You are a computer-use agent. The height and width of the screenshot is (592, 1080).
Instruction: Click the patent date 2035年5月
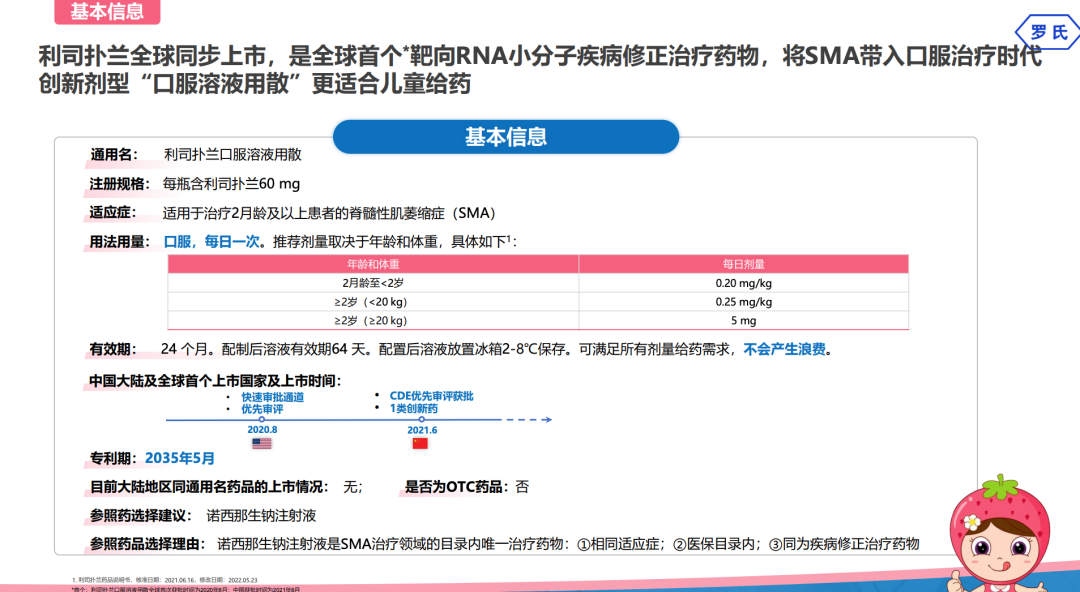180,458
